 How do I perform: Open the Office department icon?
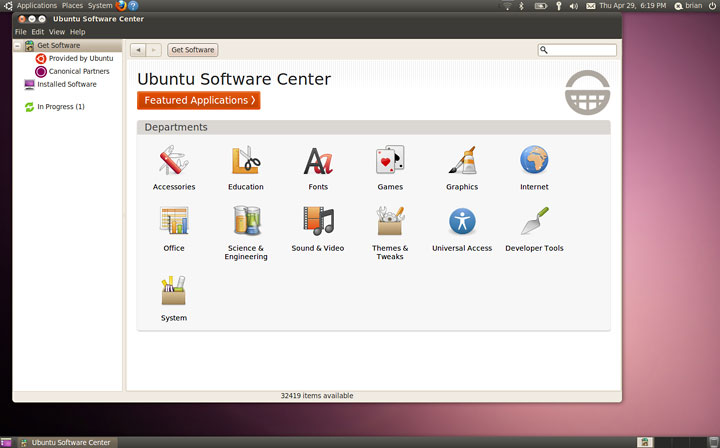point(174,221)
